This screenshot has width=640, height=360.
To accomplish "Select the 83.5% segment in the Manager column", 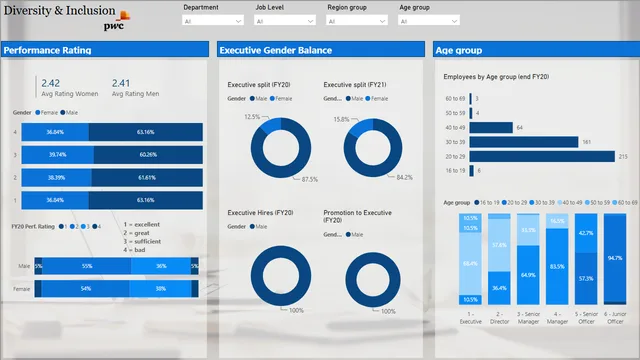I will pyautogui.click(x=557, y=267).
